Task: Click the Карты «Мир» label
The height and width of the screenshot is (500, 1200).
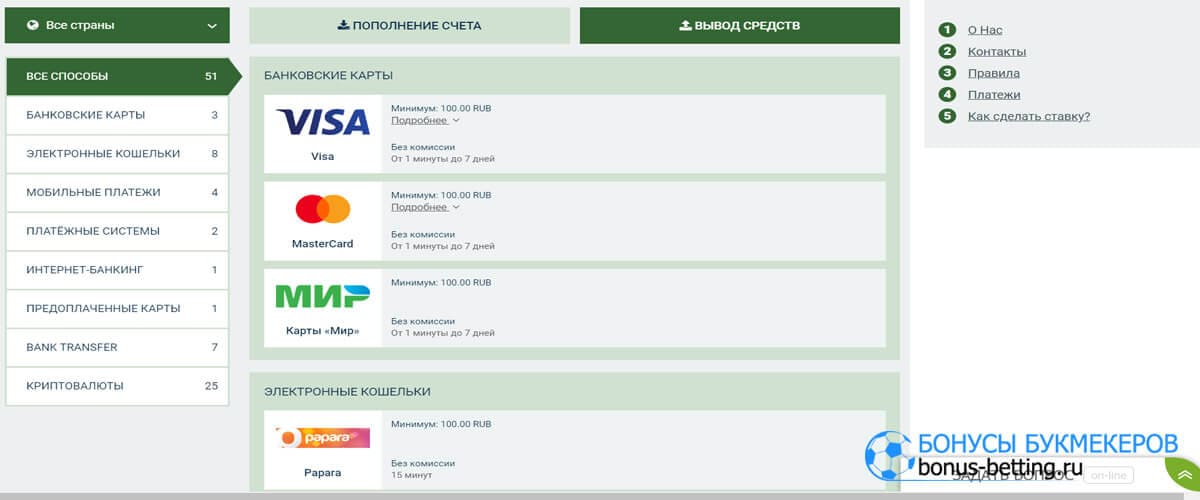Action: tap(323, 331)
